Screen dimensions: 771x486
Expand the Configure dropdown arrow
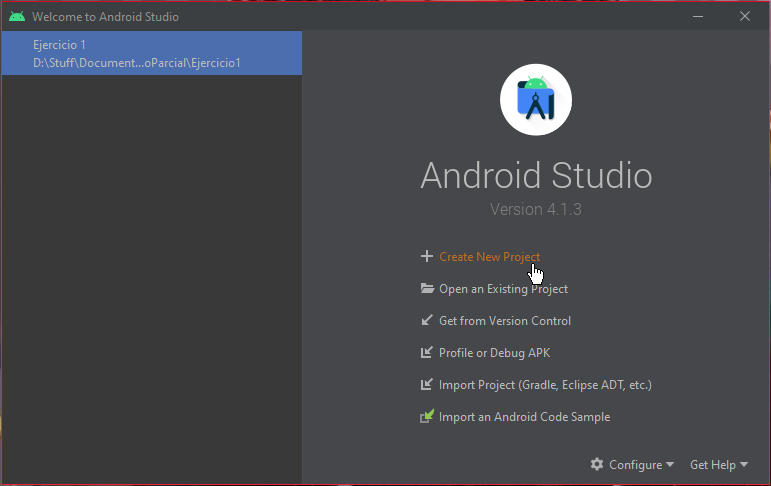(670, 464)
